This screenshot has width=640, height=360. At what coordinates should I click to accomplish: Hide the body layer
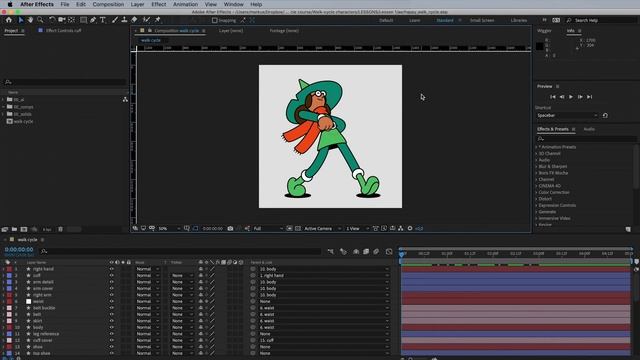pyautogui.click(x=111, y=327)
